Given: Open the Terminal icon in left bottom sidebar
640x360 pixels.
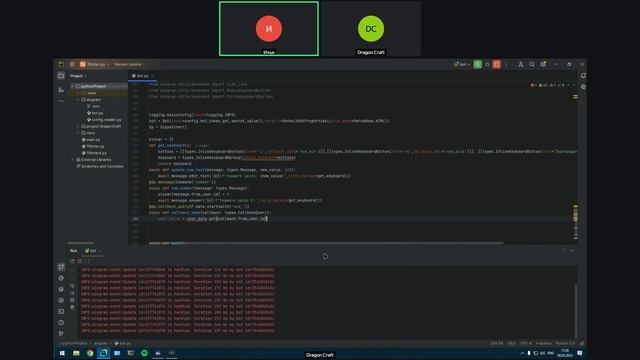Looking at the screenshot, I should point(61,311).
